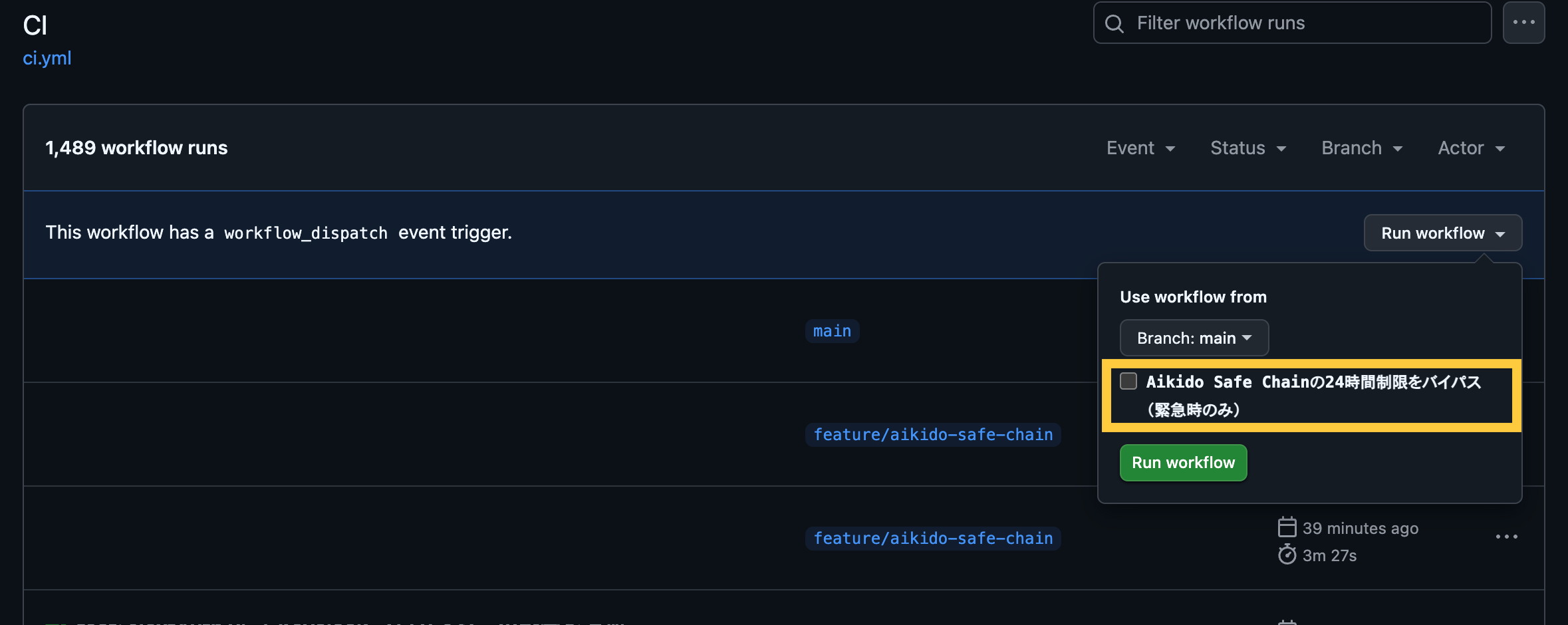
Task: Open the Status filter dropdown
Action: coord(1247,148)
